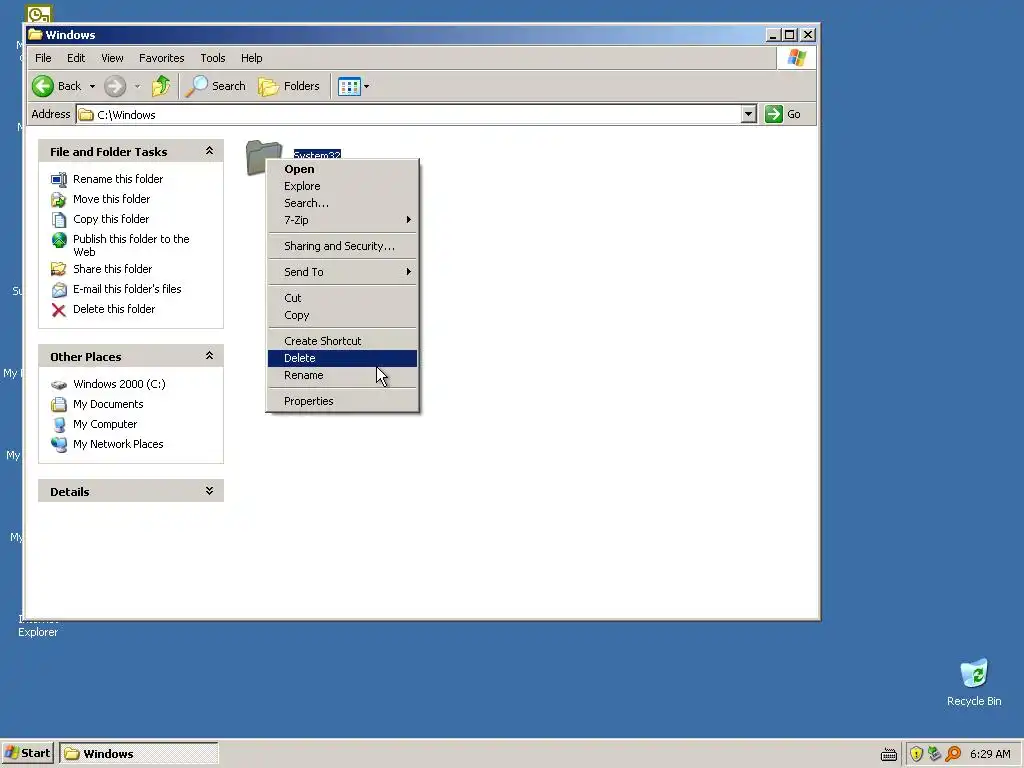Select the System32 folder icon
The height and width of the screenshot is (768, 1024).
[263, 158]
